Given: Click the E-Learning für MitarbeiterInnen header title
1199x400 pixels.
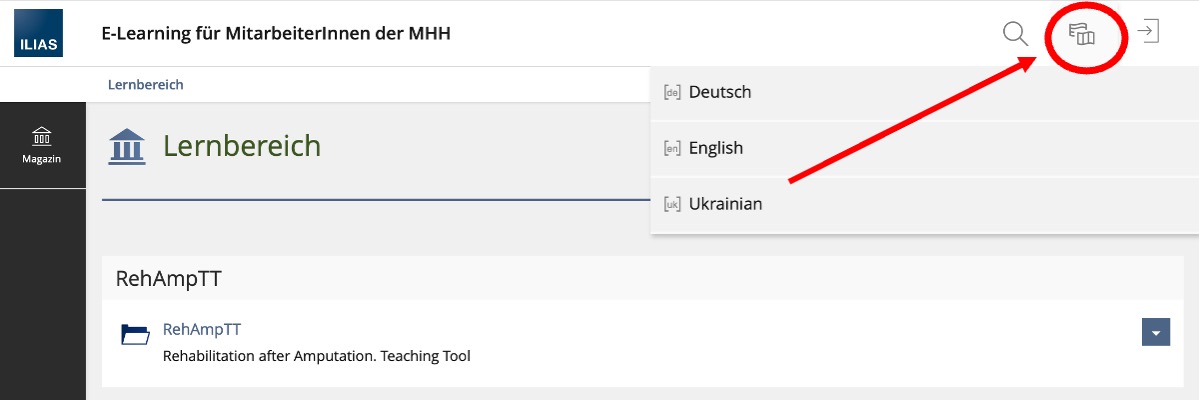Looking at the screenshot, I should pos(276,34).
